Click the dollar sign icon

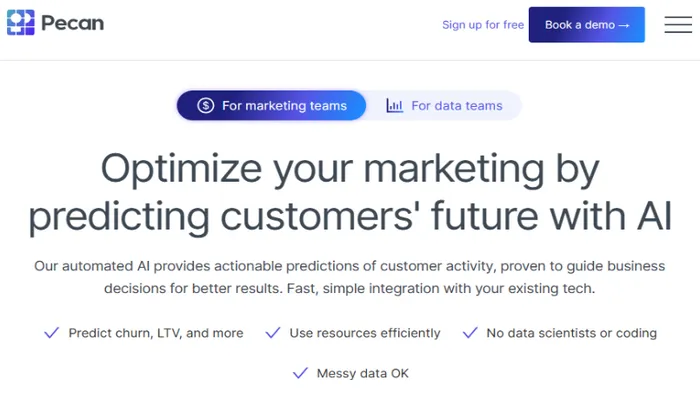tap(206, 105)
